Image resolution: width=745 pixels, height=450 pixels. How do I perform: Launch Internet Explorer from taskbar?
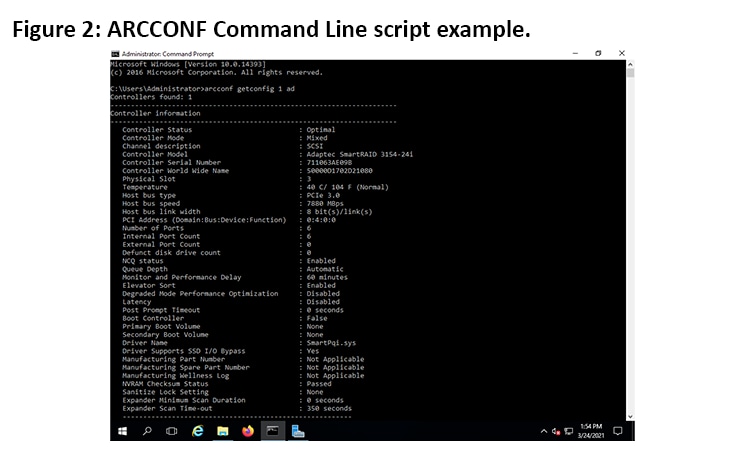click(x=197, y=431)
